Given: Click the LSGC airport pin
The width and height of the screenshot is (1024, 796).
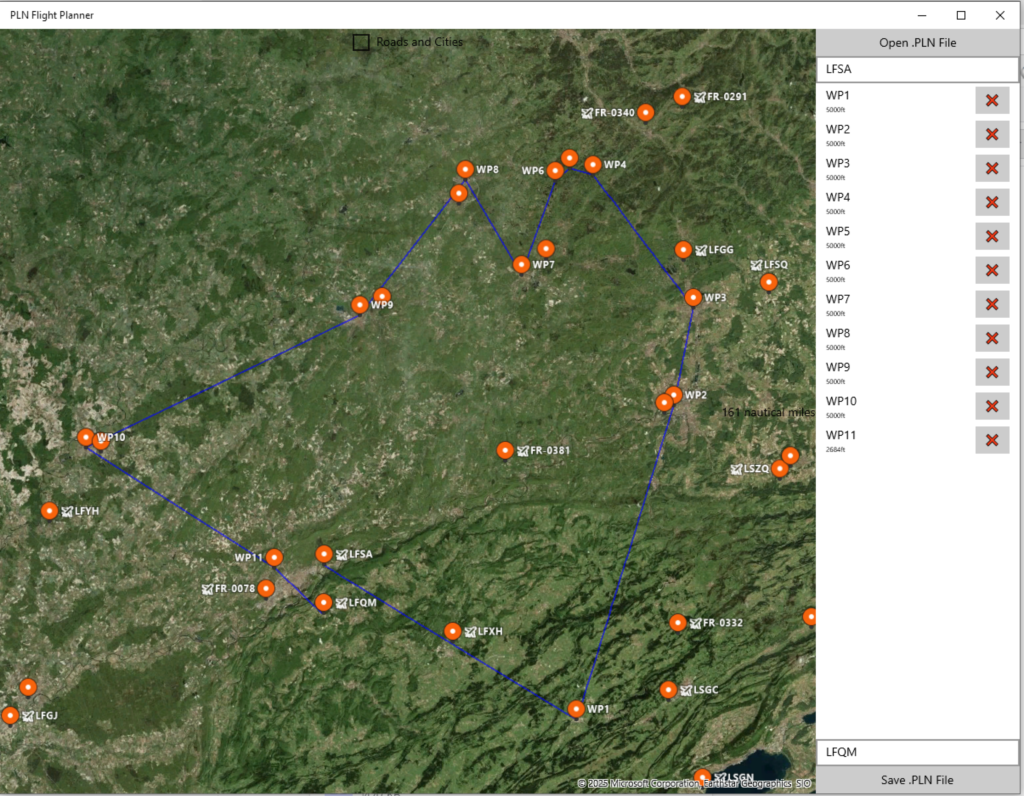Looking at the screenshot, I should pyautogui.click(x=668, y=690).
